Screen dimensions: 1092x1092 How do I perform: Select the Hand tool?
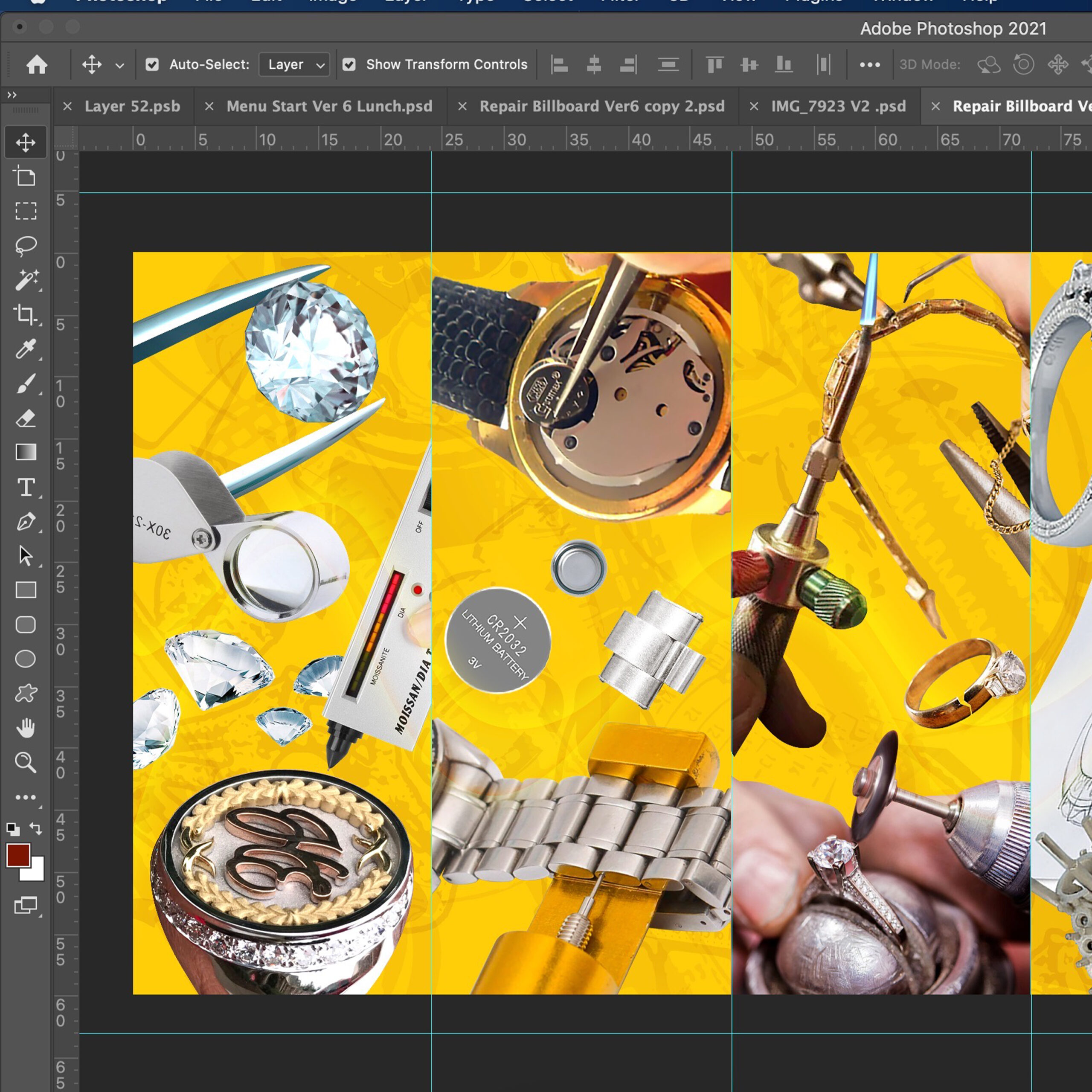[x=26, y=728]
